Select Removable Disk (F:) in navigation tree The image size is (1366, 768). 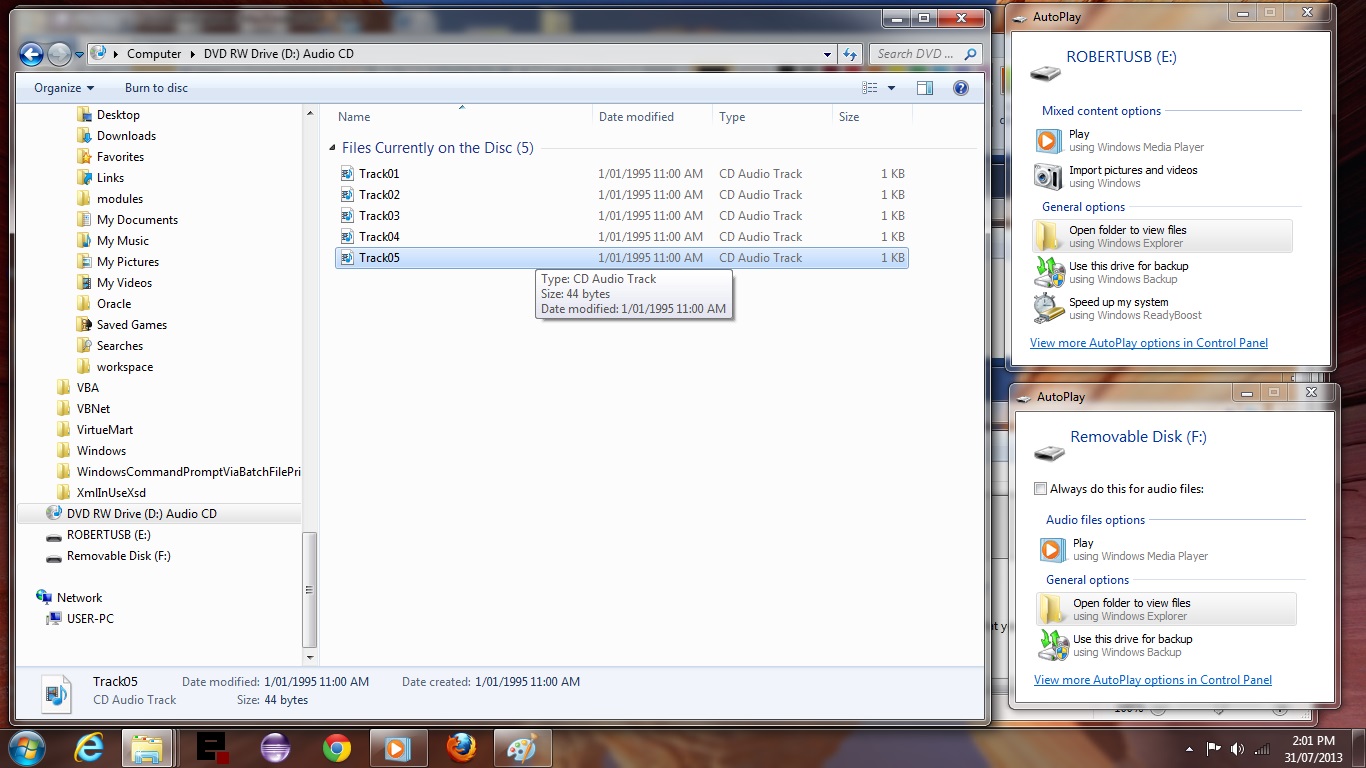click(118, 556)
